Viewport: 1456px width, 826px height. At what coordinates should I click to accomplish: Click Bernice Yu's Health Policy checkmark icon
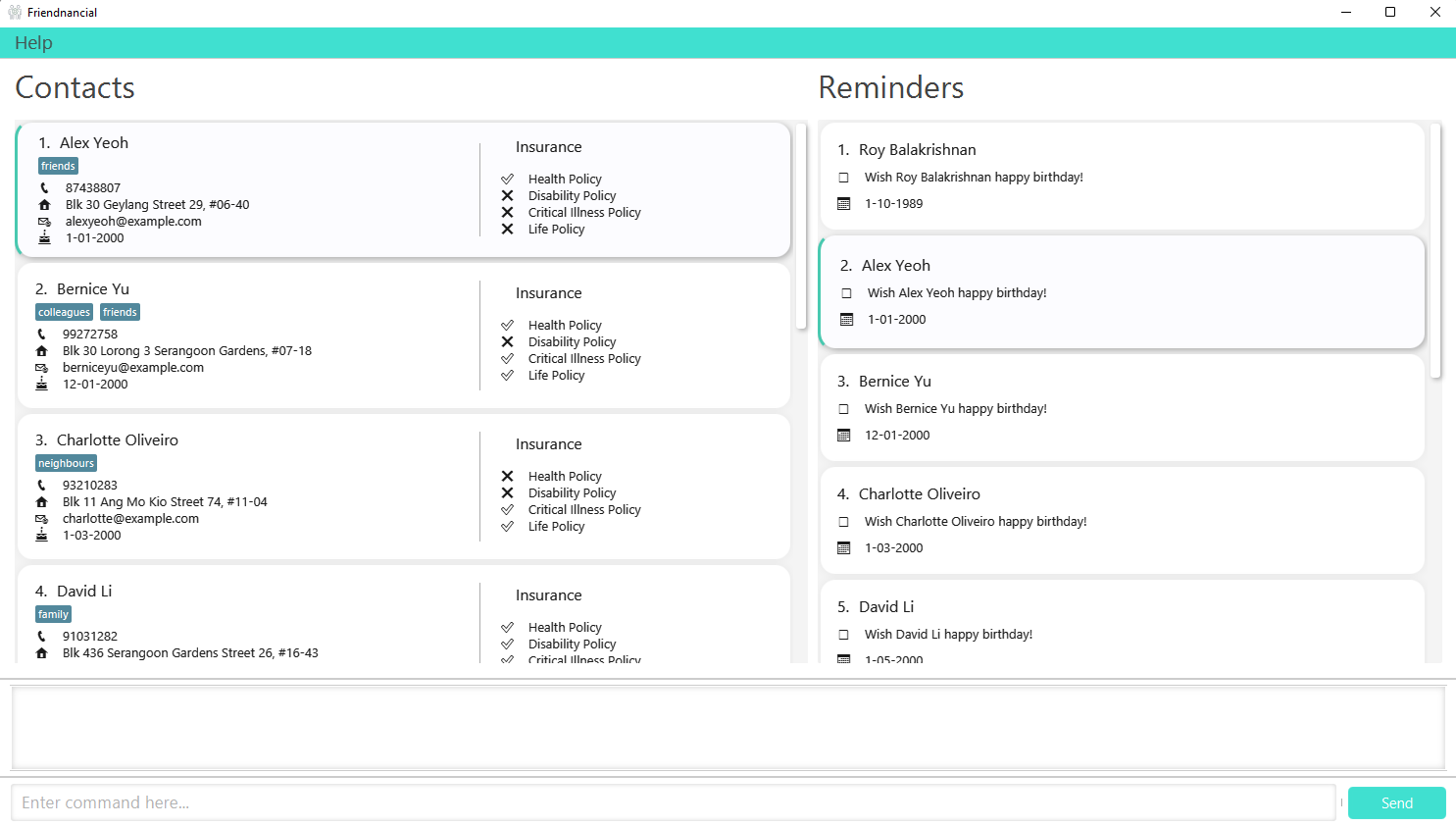coord(507,326)
